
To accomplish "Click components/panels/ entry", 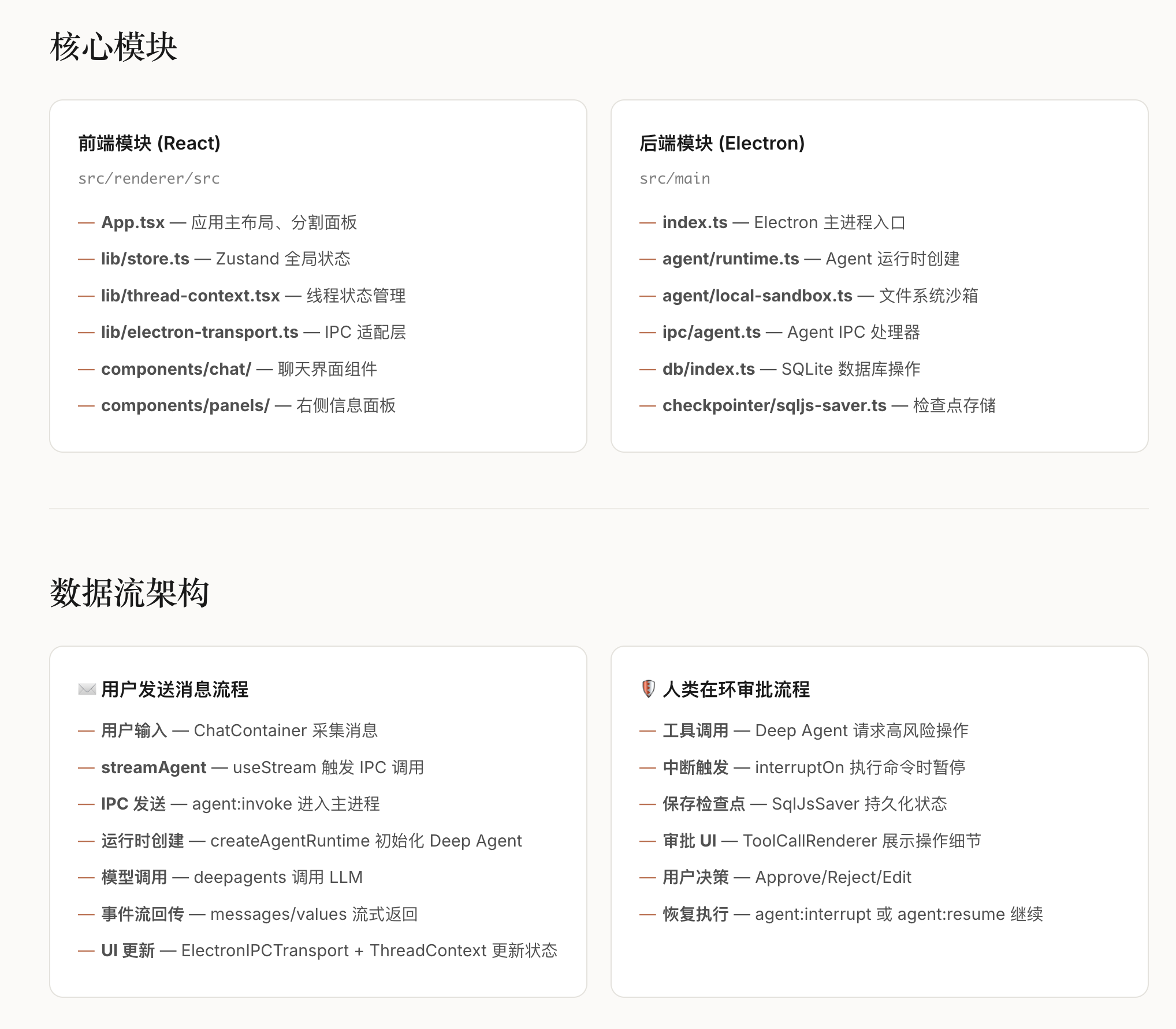I will [185, 405].
